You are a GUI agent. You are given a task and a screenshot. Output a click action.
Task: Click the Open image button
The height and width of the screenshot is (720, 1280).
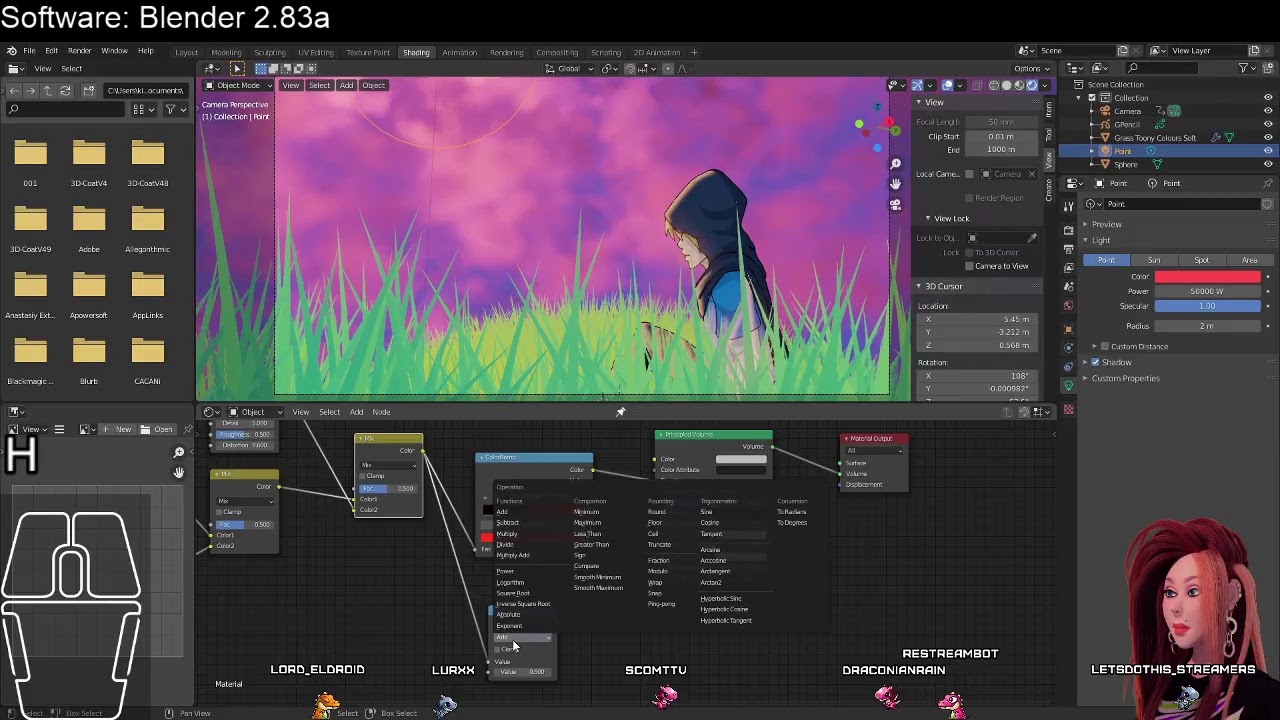click(x=158, y=429)
